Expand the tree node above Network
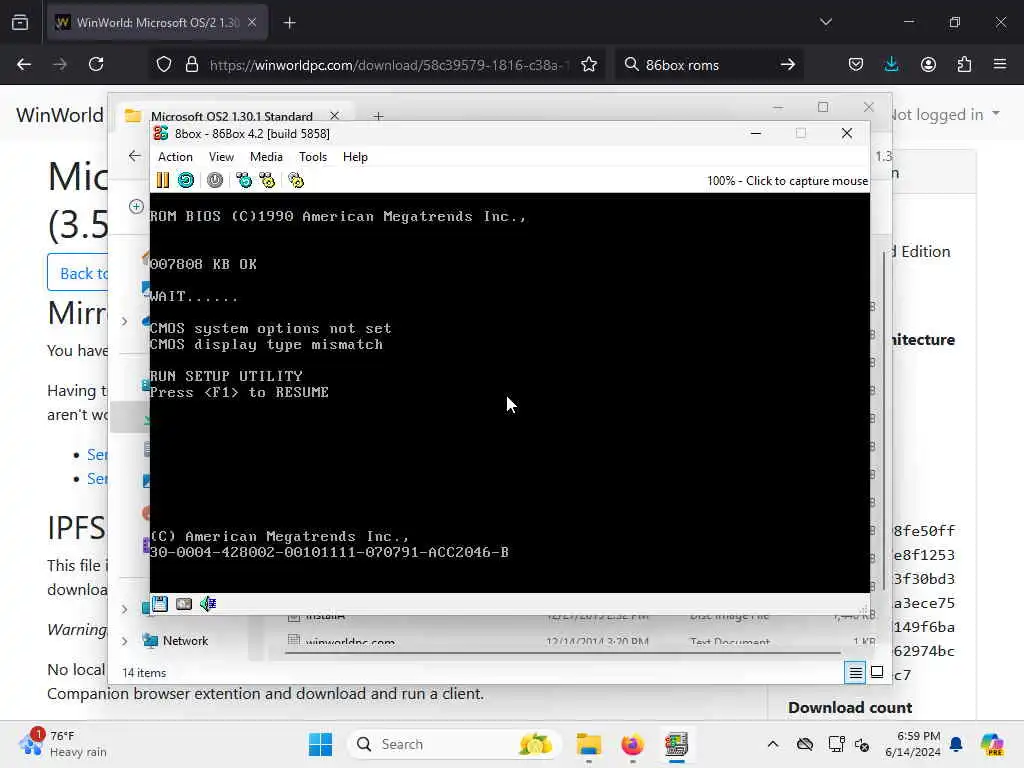Image resolution: width=1024 pixels, height=768 pixels. pos(124,609)
